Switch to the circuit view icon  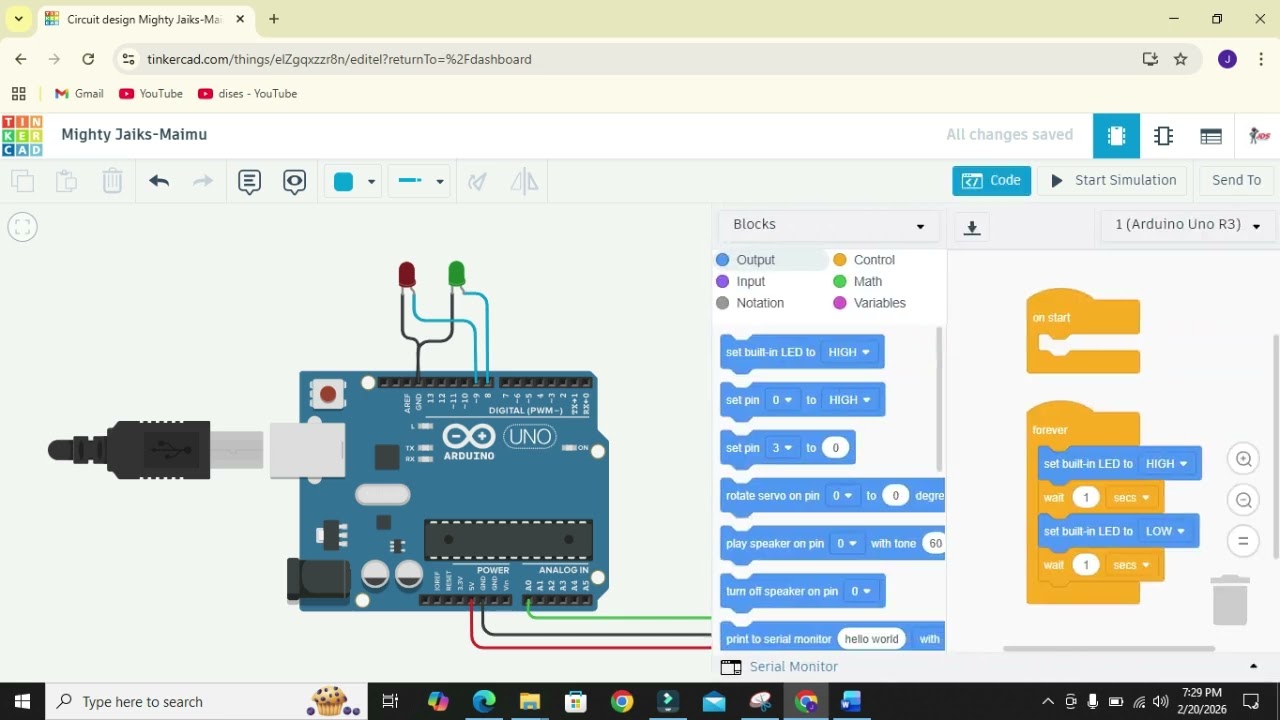pos(1116,136)
